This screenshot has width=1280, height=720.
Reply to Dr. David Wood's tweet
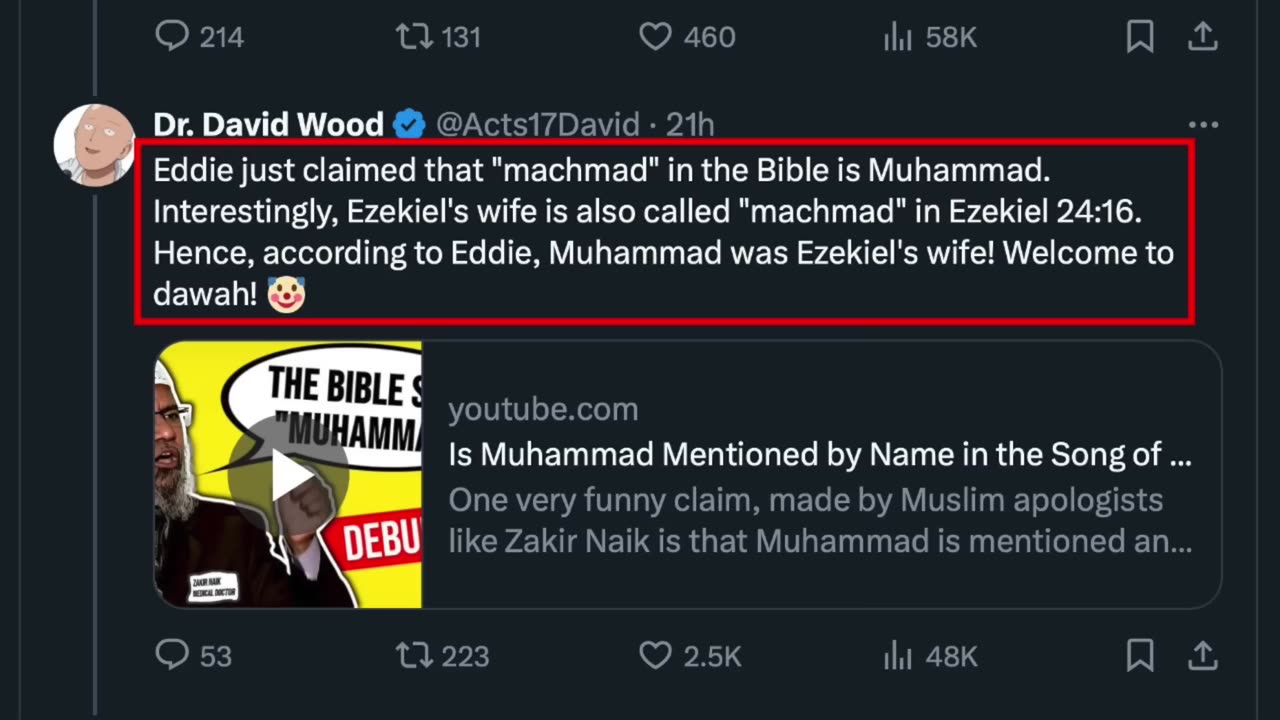(x=172, y=655)
